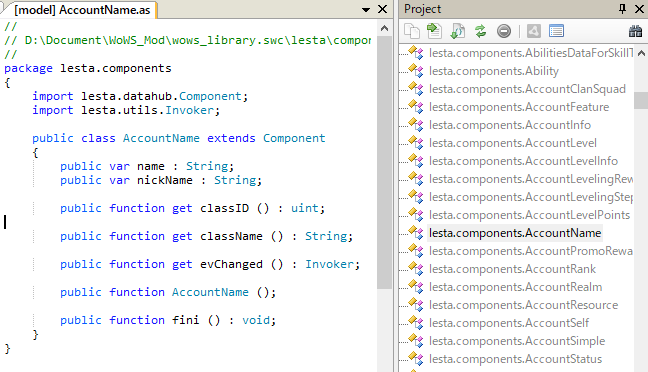Click the Synchronize With Active File icon

click(434, 31)
